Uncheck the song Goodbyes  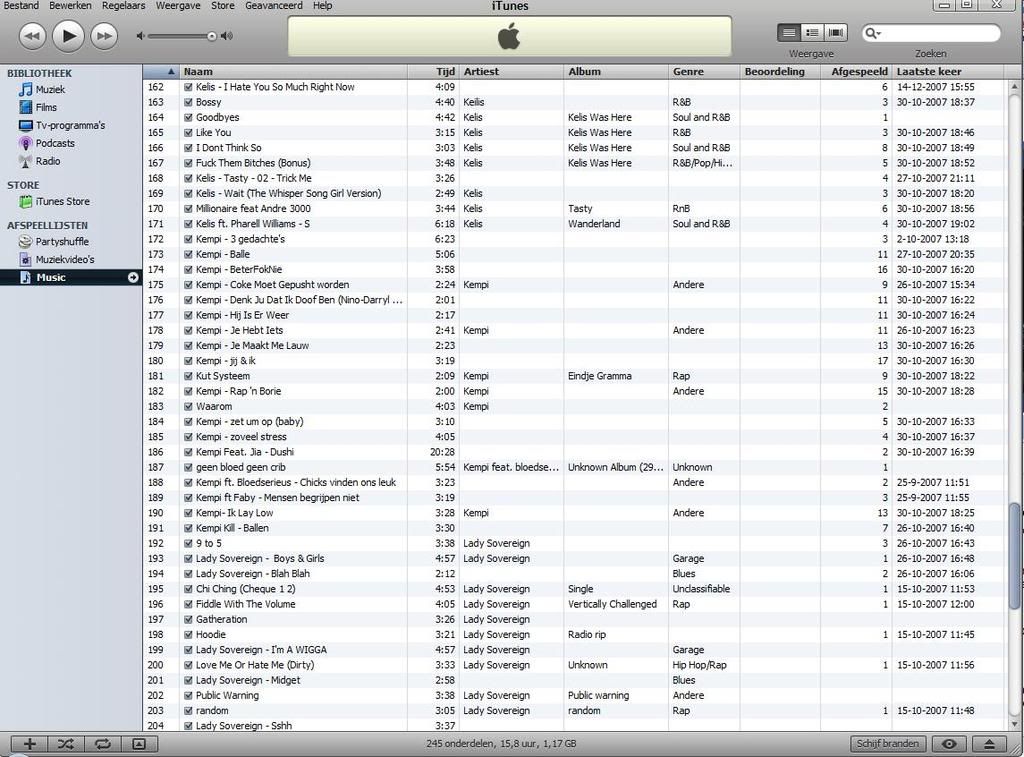tap(188, 118)
